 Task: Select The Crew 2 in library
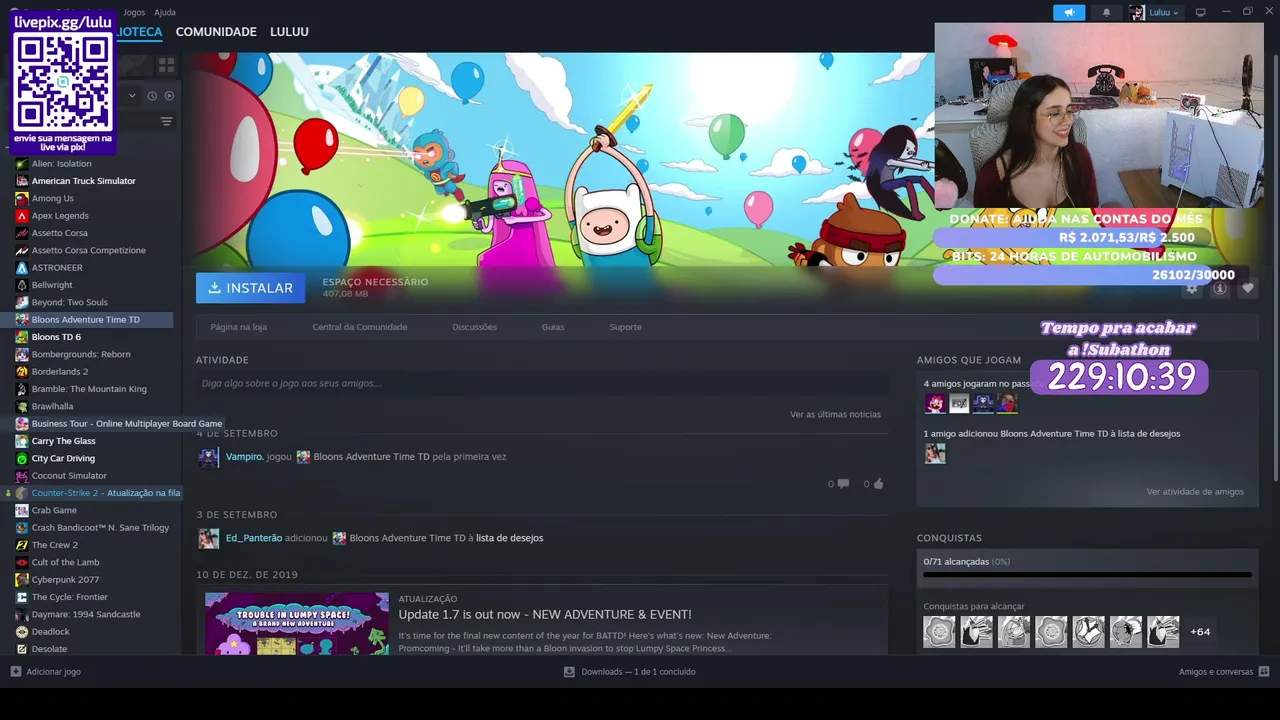pyautogui.click(x=54, y=545)
